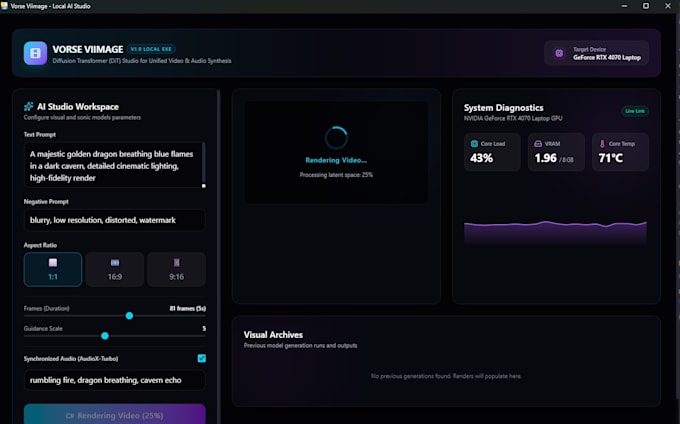Click the title bar app icon
This screenshot has width=680, height=424.
coord(4,6)
